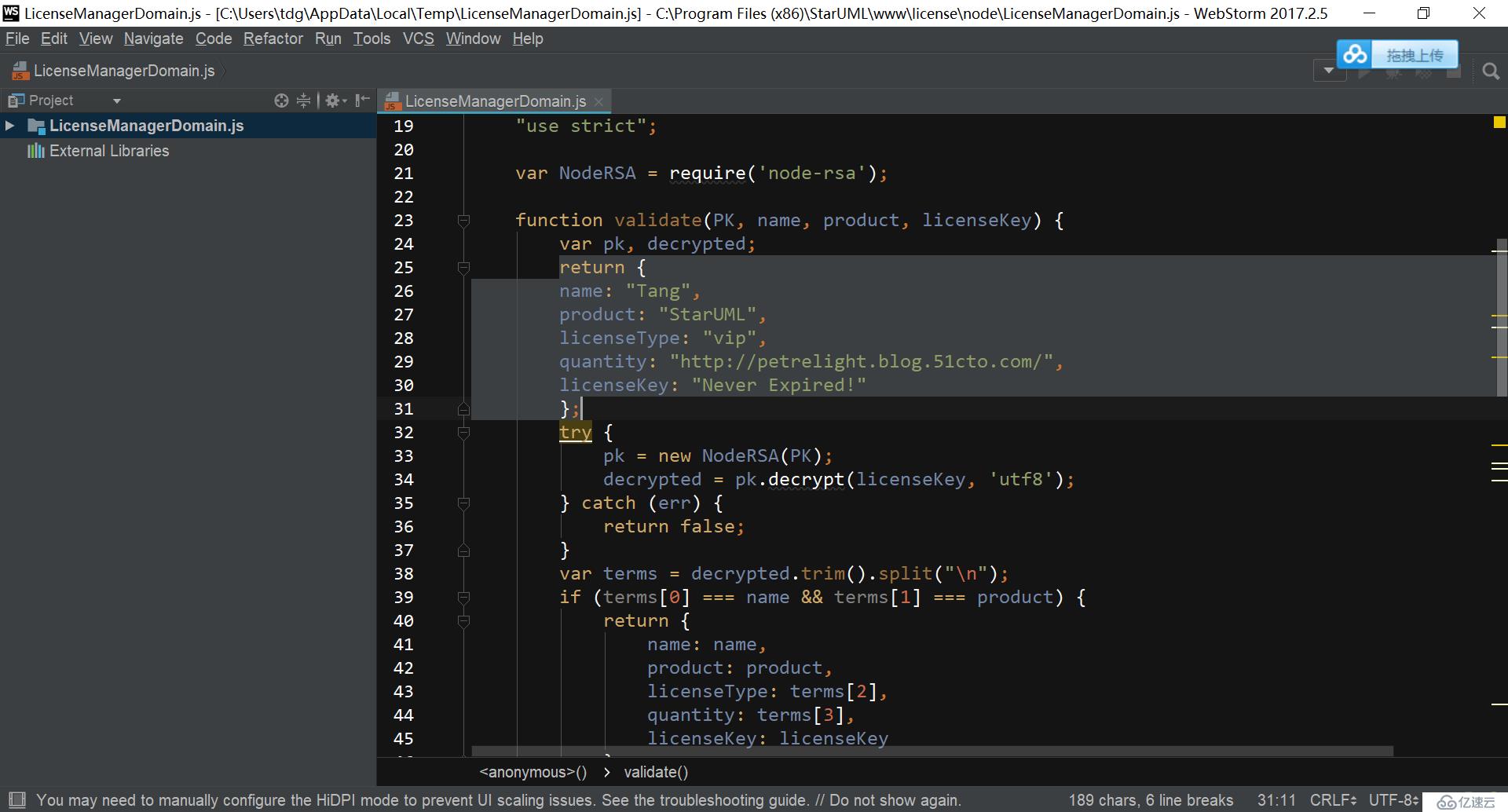Click the 'node-rsa' string on line 21

coord(811,174)
